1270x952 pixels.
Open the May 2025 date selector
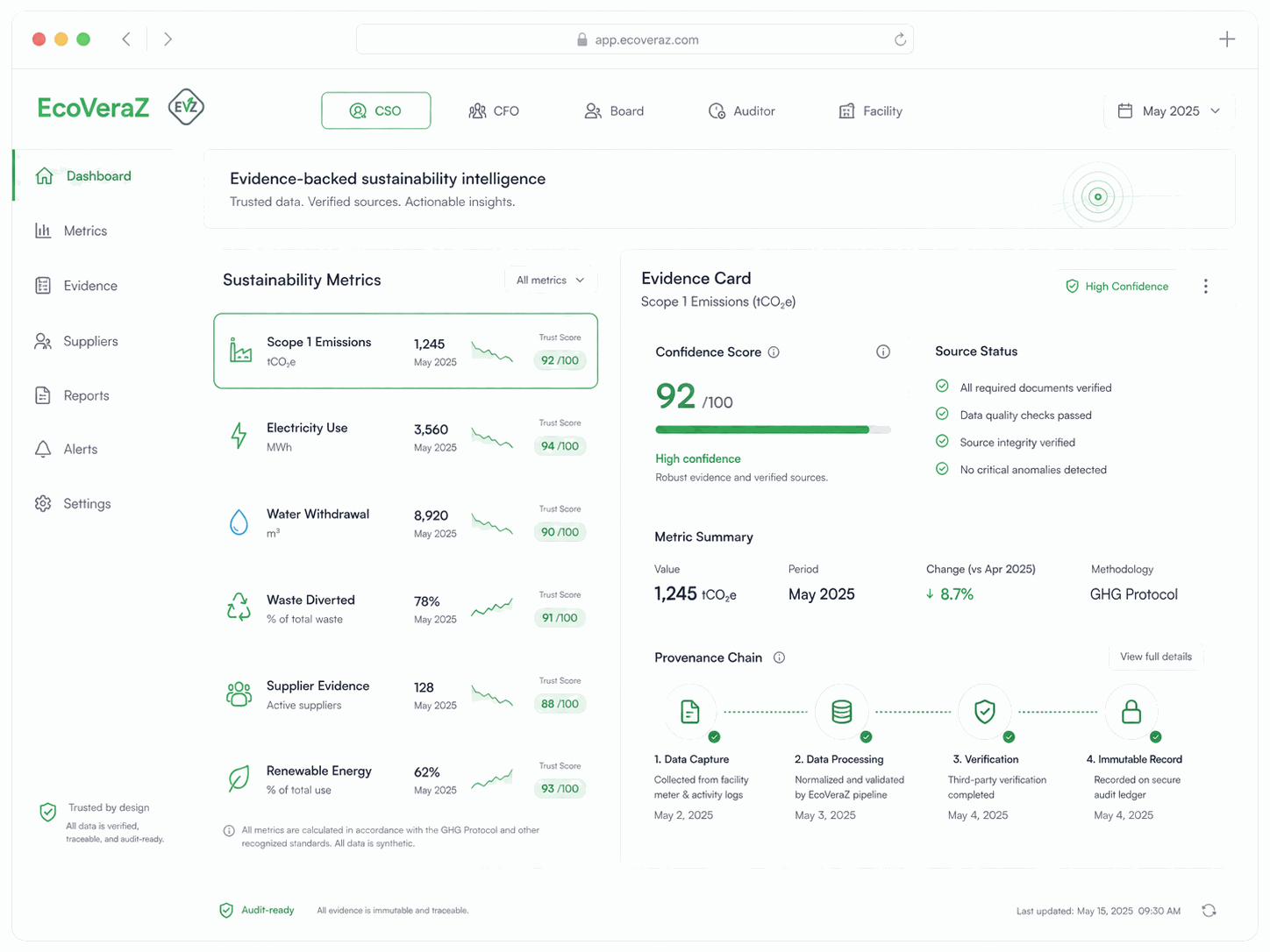pos(1169,111)
